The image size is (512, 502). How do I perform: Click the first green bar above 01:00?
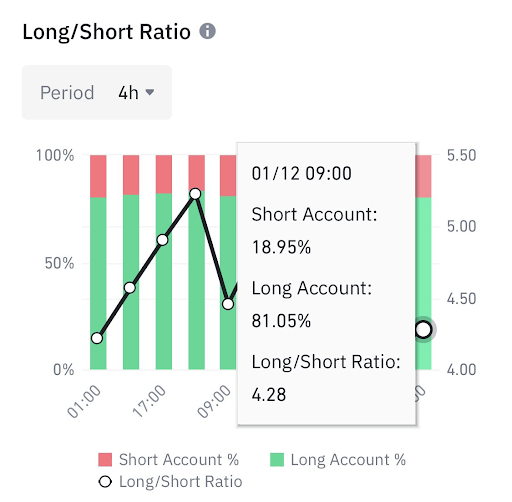[x=98, y=283]
